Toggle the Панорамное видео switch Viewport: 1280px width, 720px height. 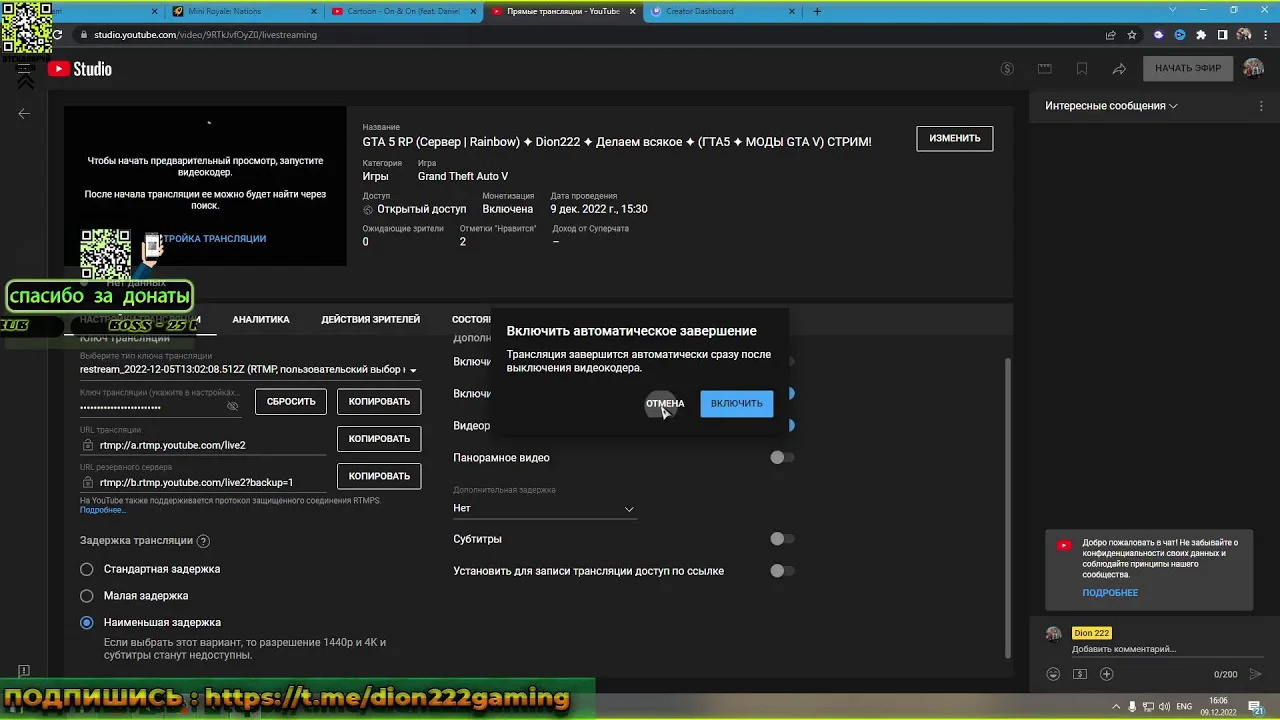click(x=782, y=457)
